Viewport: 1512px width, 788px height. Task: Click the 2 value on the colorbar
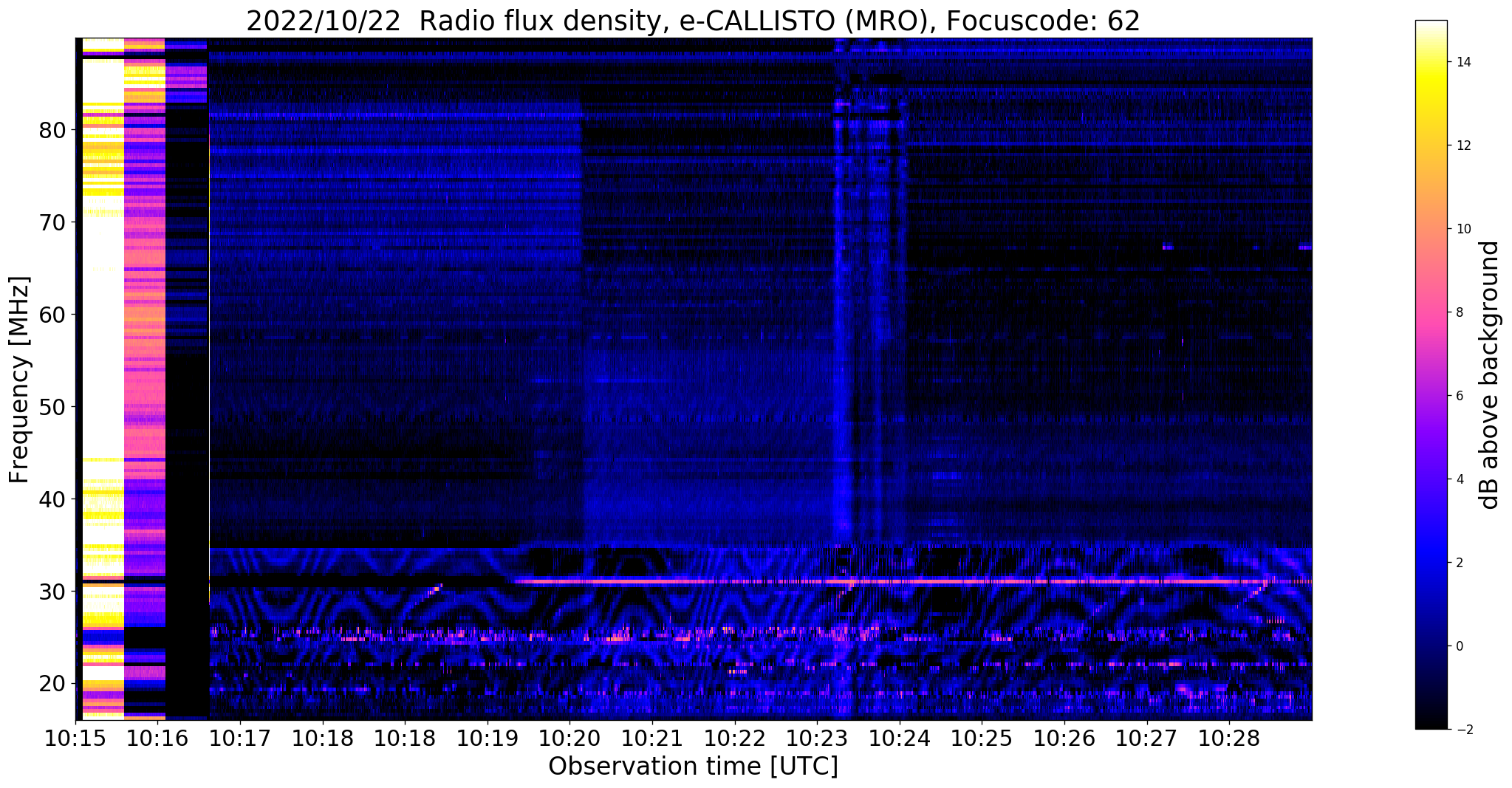pyautogui.click(x=1459, y=563)
